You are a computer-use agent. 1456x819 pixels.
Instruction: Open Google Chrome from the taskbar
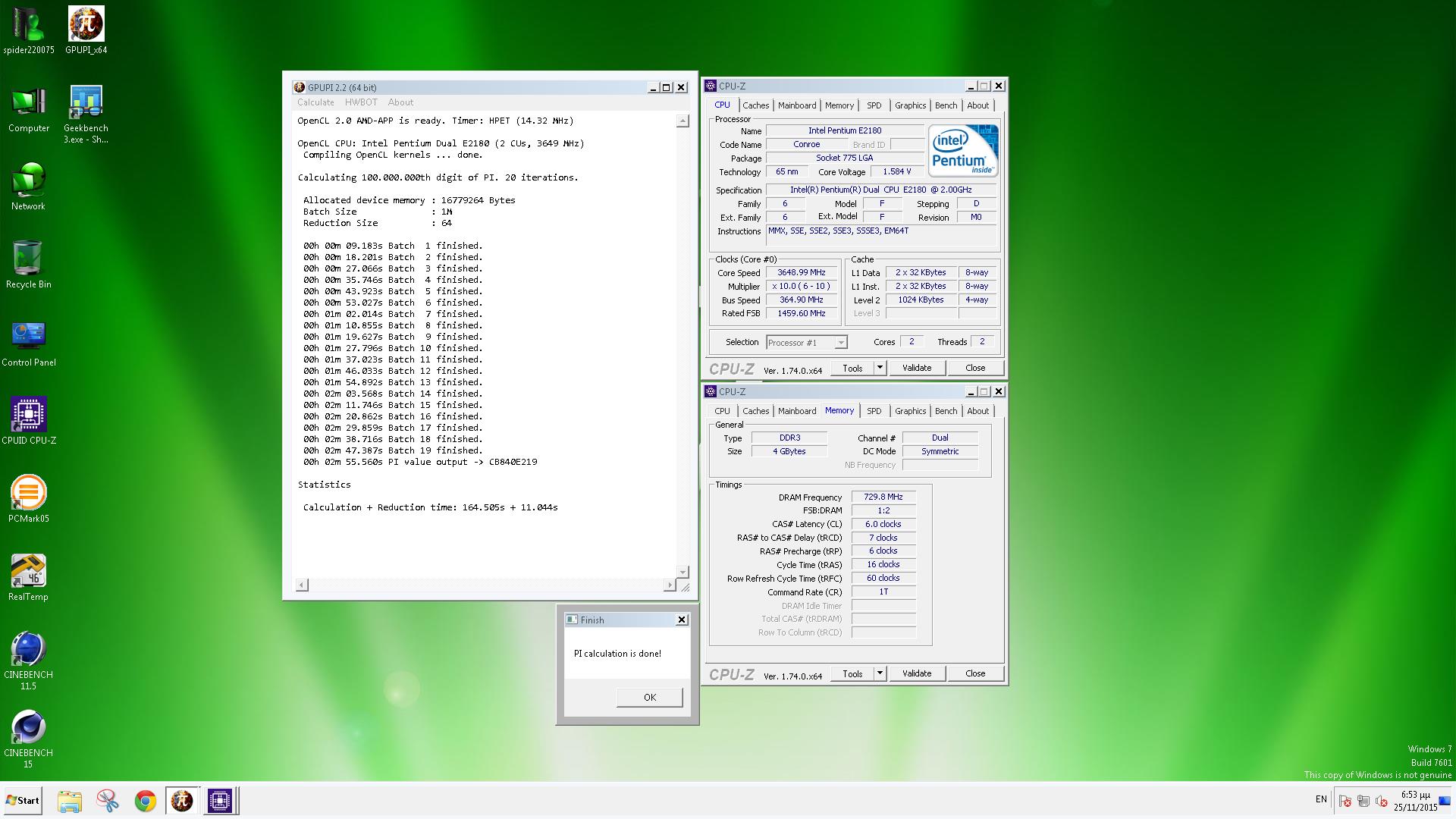[145, 801]
